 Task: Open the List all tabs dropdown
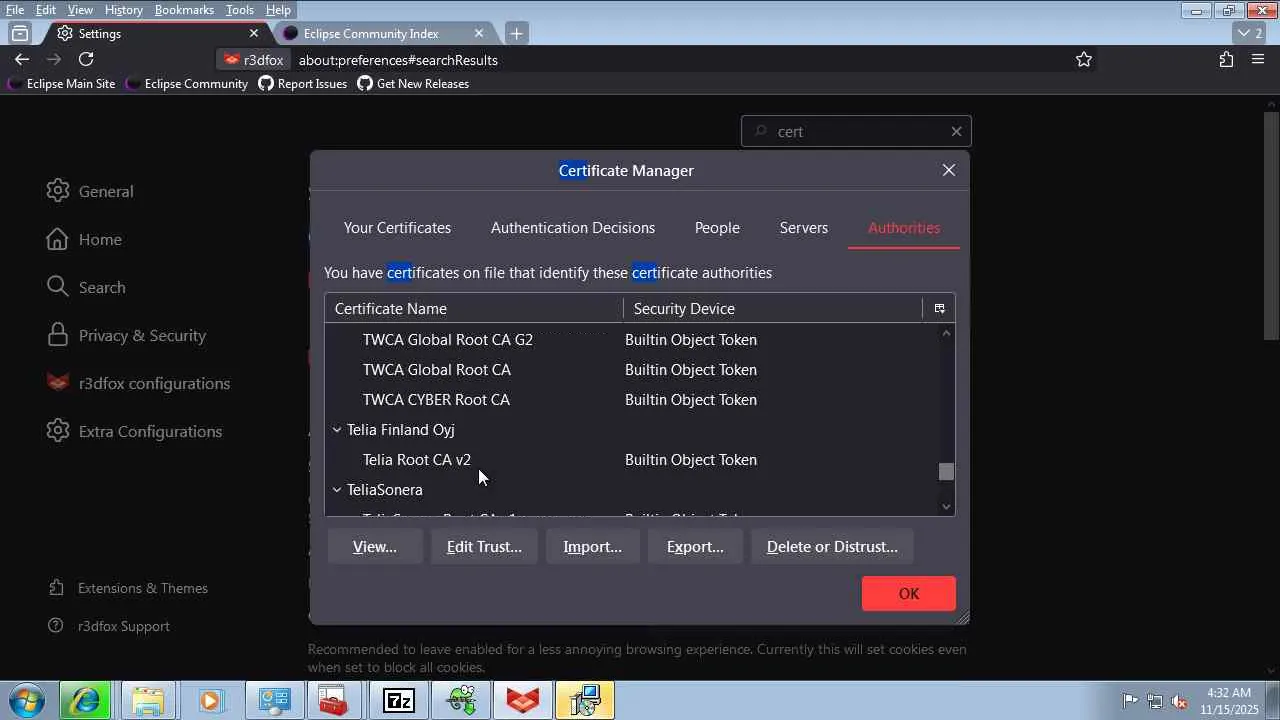(x=1250, y=33)
